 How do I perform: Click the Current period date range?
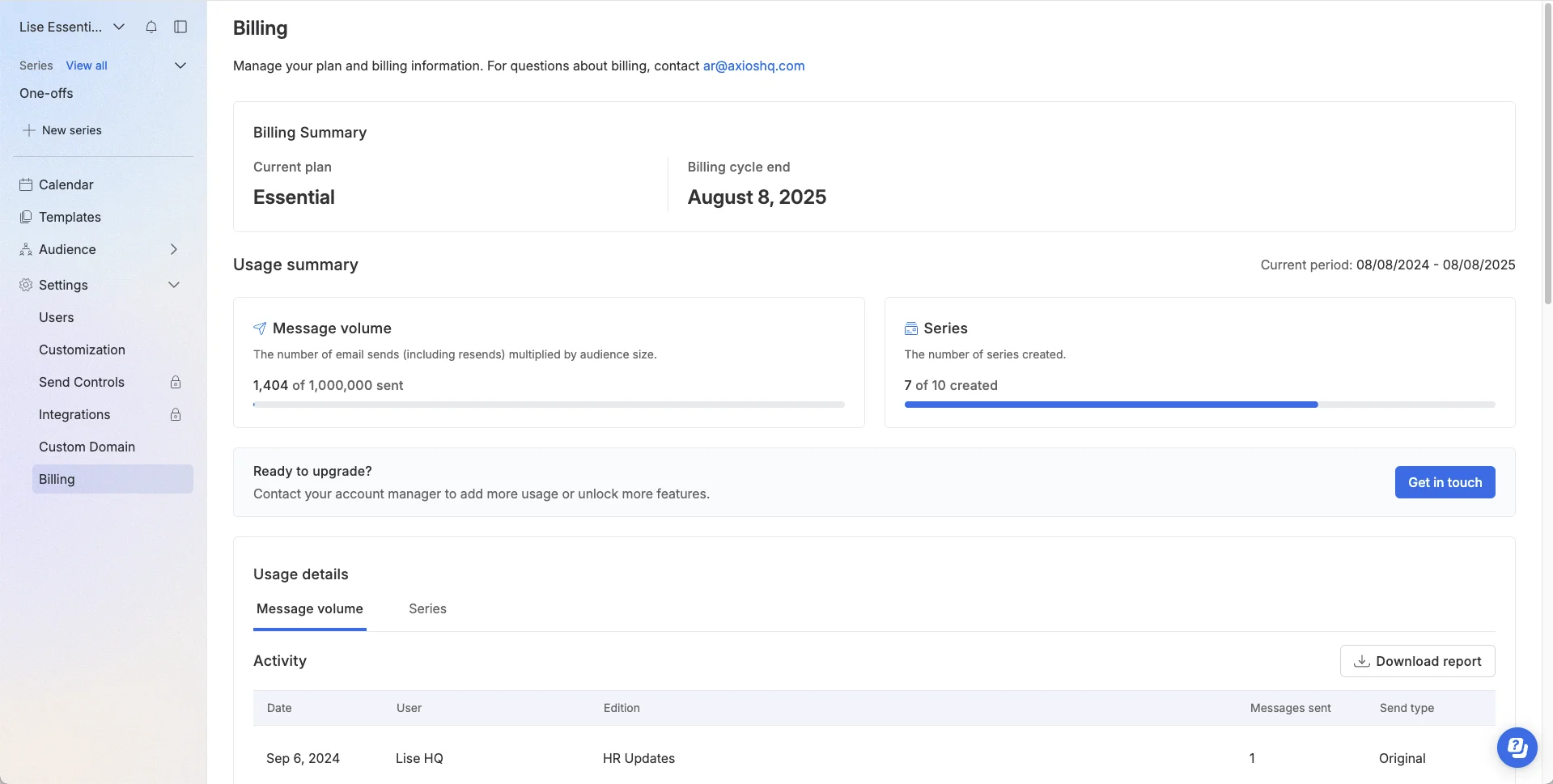[1436, 265]
